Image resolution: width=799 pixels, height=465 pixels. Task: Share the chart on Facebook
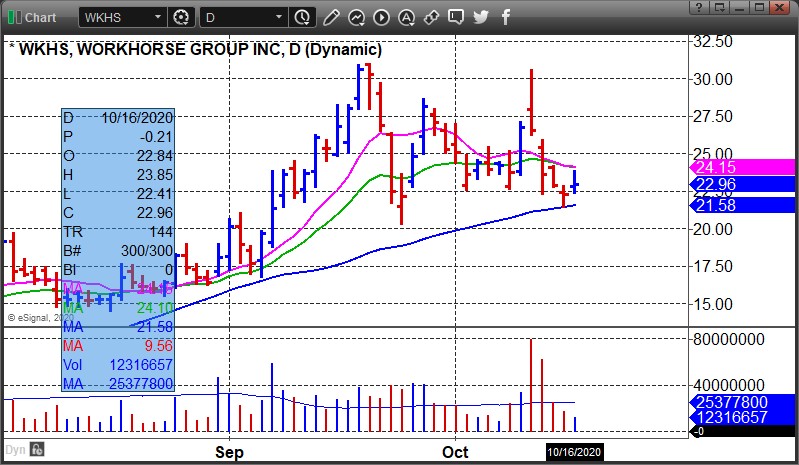pyautogui.click(x=505, y=17)
